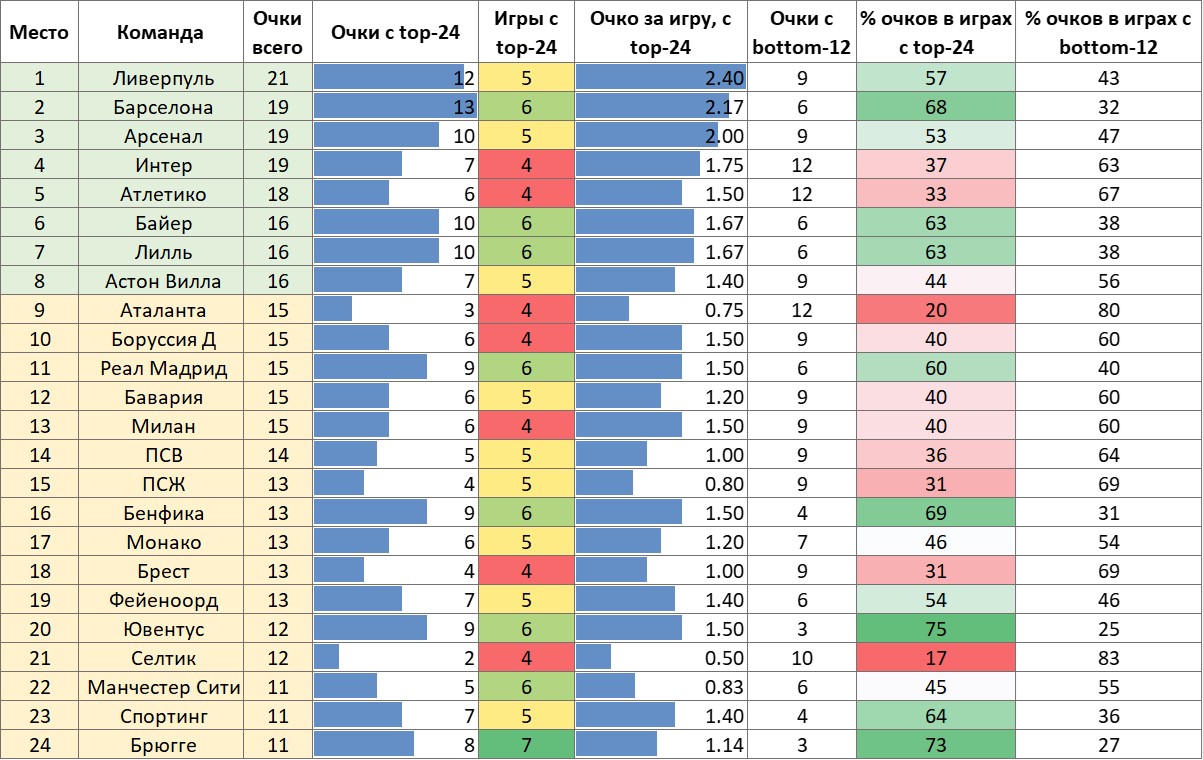Select the Очки всего header cell

278,32
